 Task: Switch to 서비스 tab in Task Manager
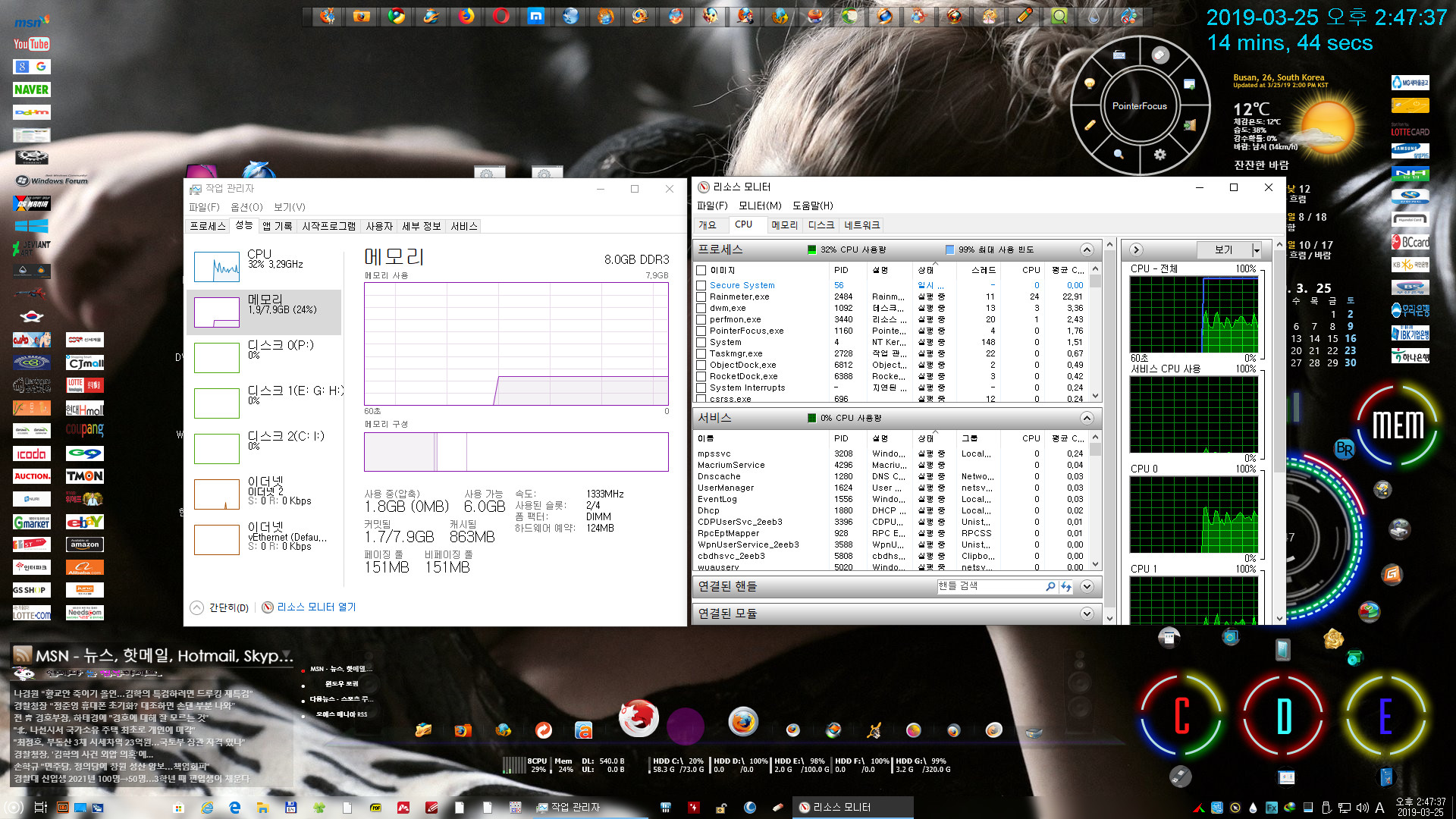click(464, 226)
